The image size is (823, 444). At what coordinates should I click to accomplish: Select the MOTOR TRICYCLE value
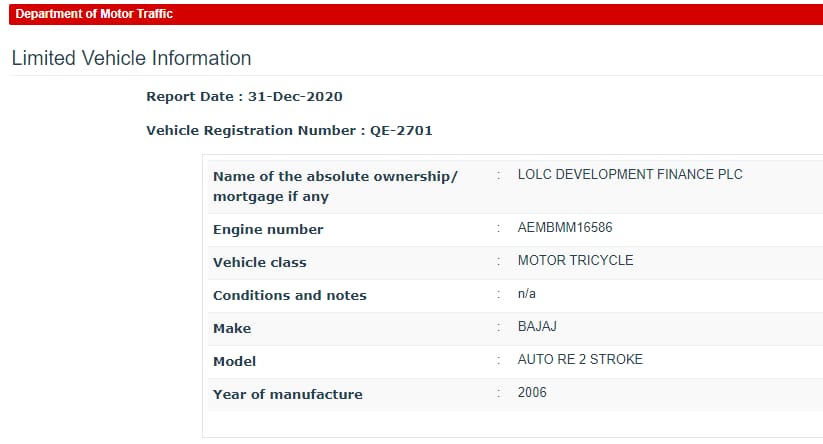pyautogui.click(x=575, y=260)
